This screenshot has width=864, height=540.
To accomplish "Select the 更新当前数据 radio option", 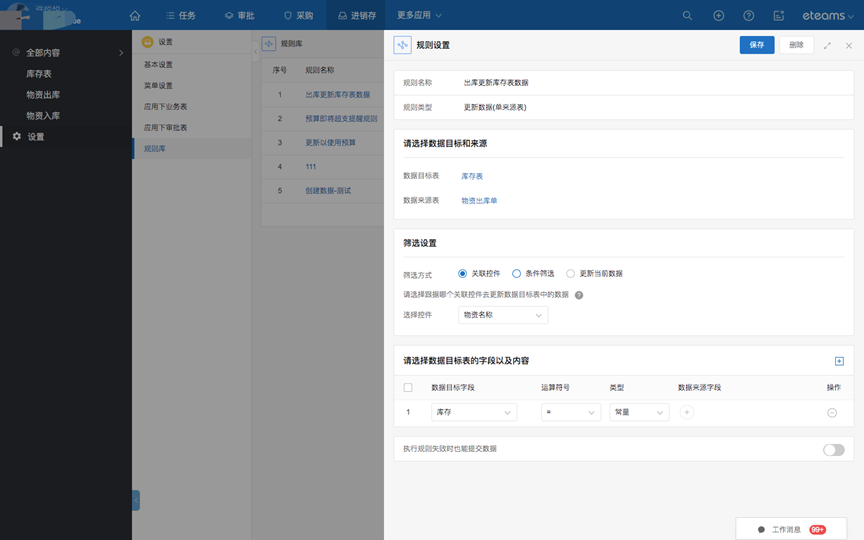I will click(x=571, y=273).
